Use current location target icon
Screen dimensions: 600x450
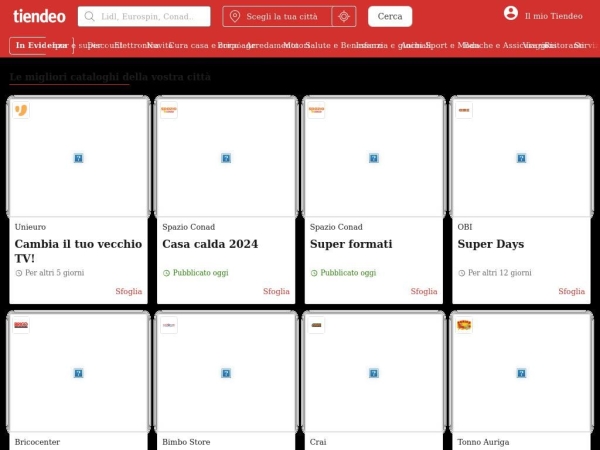pos(344,16)
